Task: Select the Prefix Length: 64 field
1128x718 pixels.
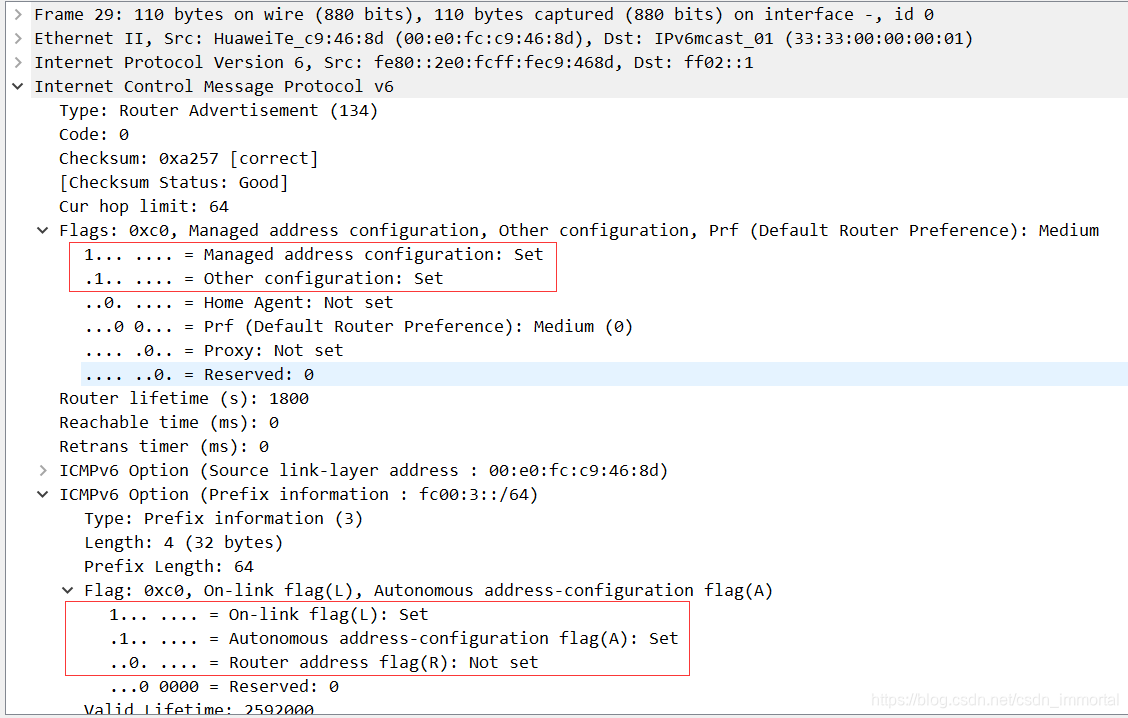Action: click(x=169, y=567)
